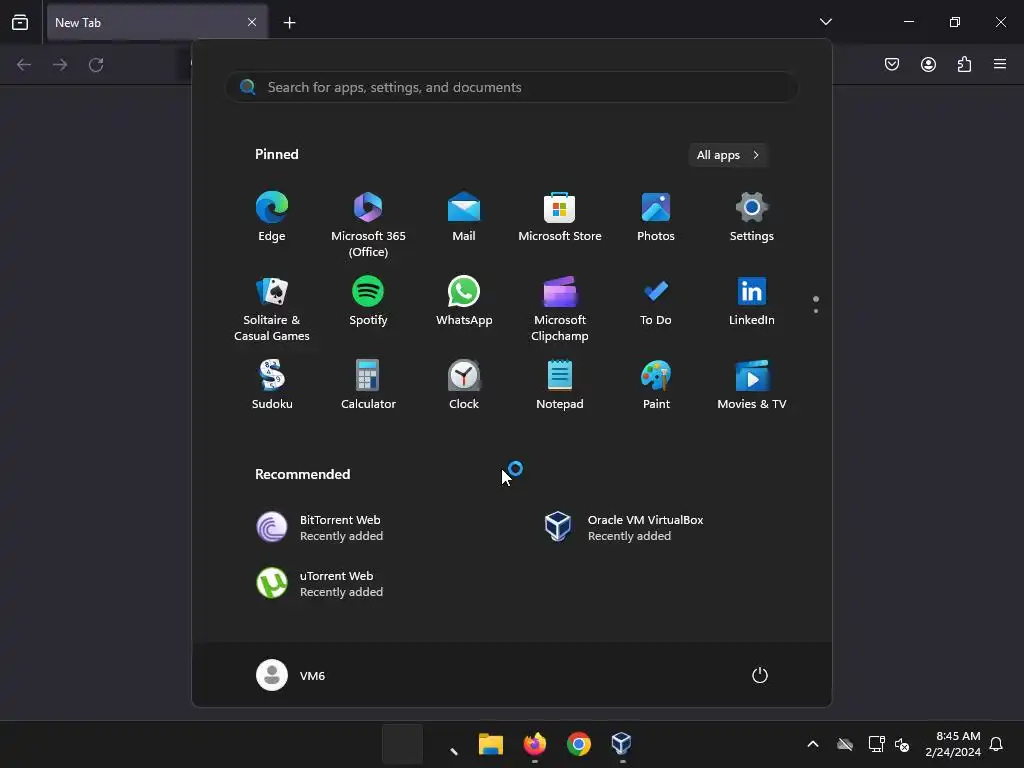Open Notepad from pinned apps
This screenshot has width=1024, height=768.
pos(560,385)
